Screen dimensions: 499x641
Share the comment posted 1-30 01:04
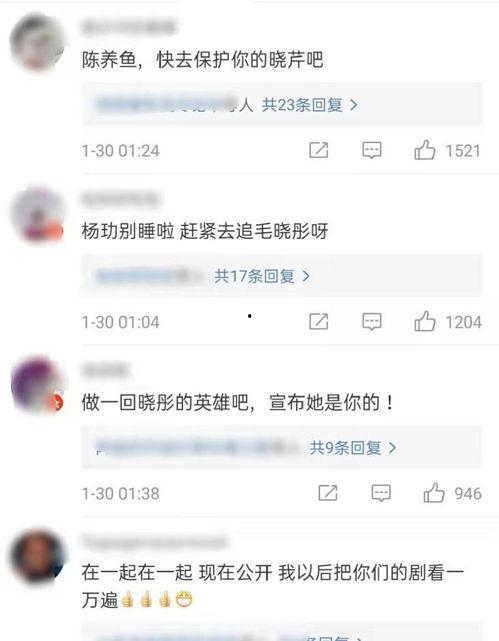(x=318, y=321)
